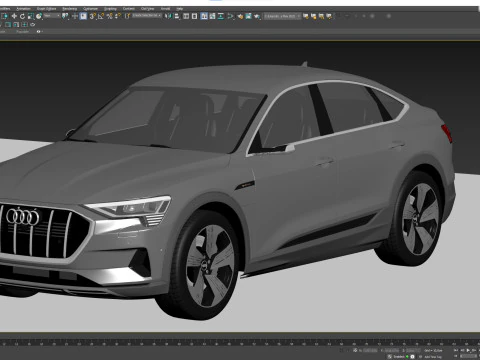Open Edit Named Selection Sets
The image size is (480, 360).
[x=127, y=16]
